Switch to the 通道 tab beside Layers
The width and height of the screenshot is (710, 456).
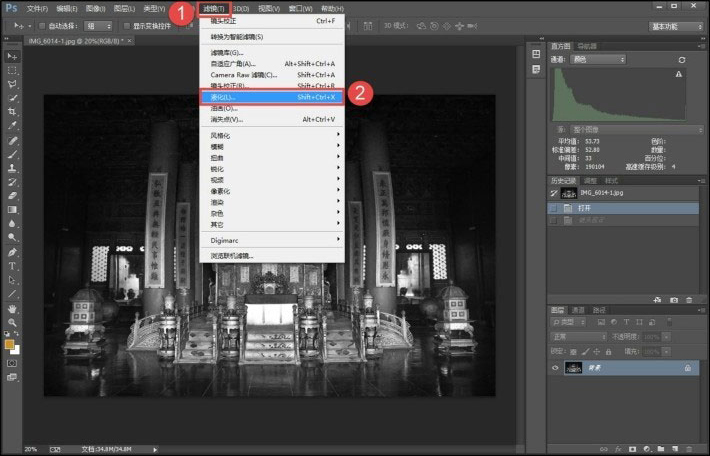pyautogui.click(x=577, y=310)
